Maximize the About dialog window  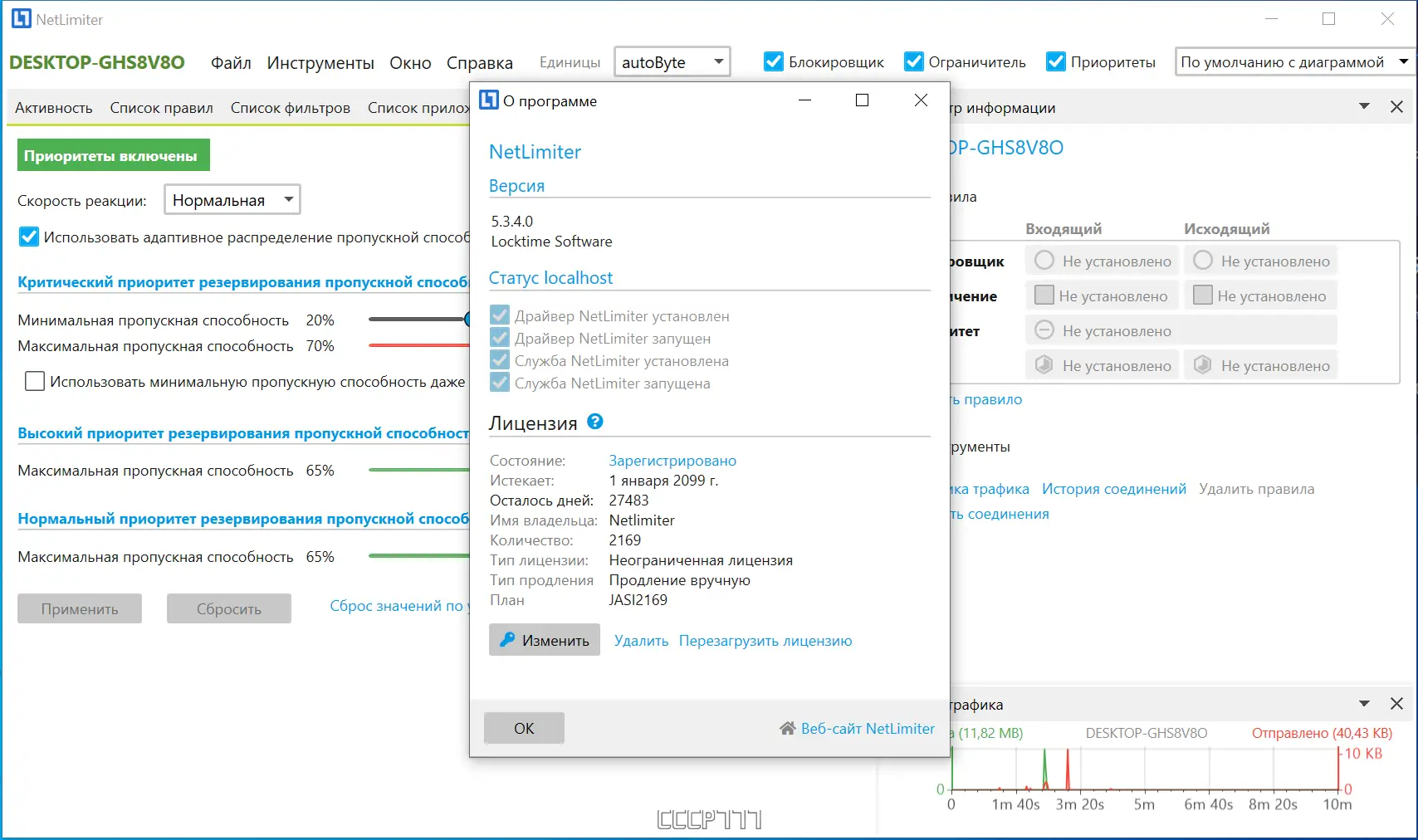tap(862, 100)
